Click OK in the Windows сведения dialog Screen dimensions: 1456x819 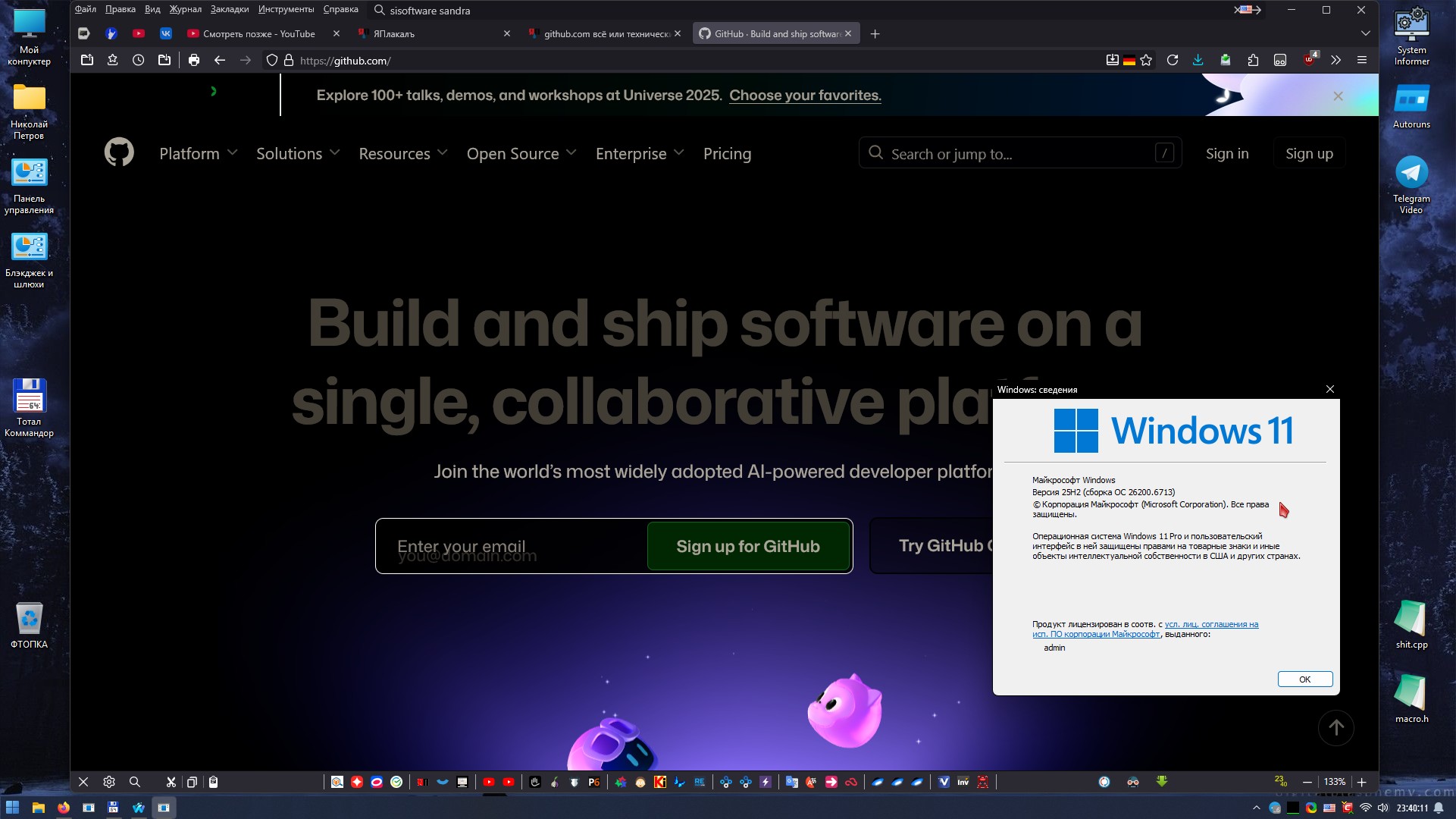point(1304,679)
